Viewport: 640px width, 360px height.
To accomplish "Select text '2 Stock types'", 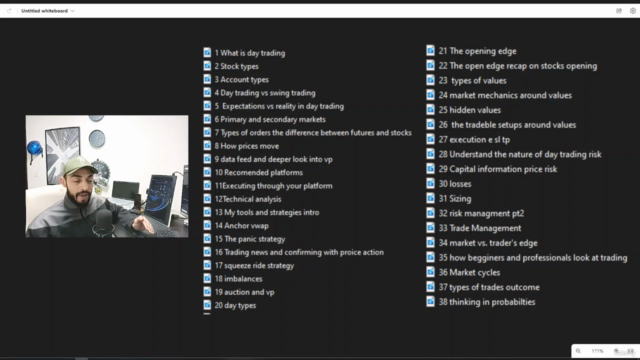I will (236, 66).
